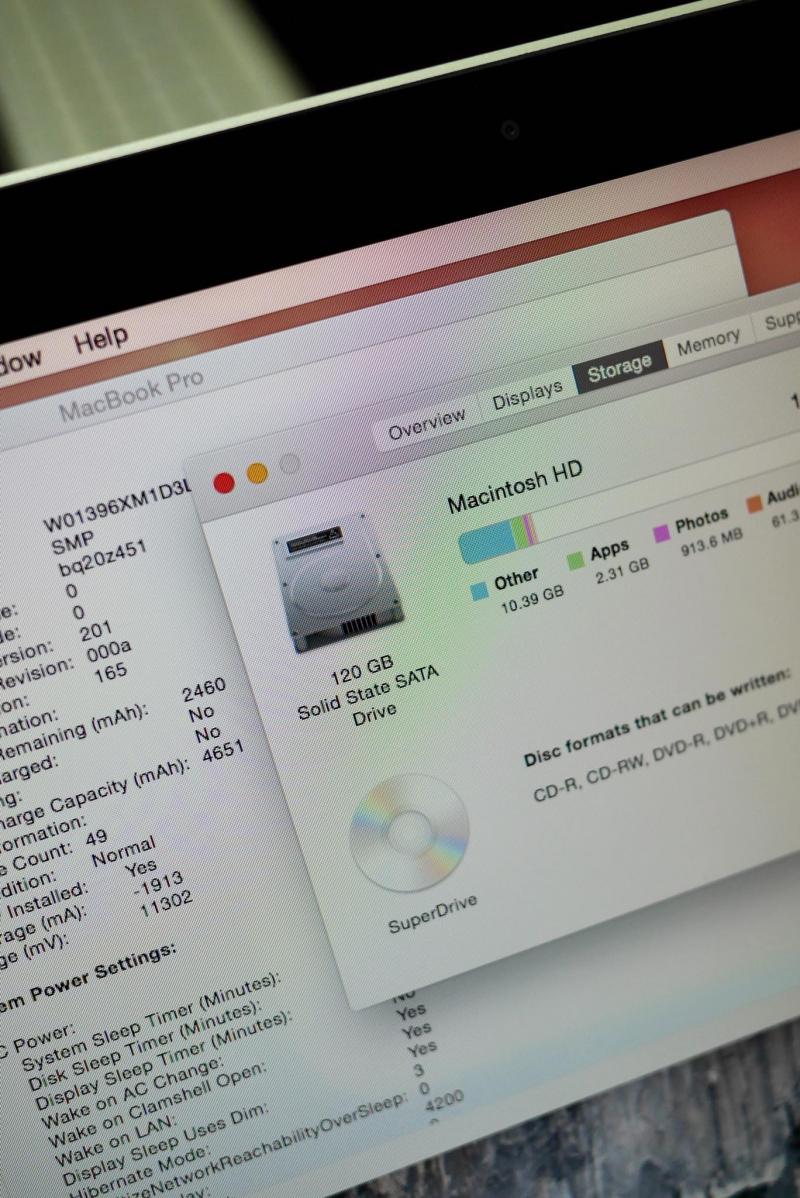The width and height of the screenshot is (800, 1198).
Task: Click the SuperDrive optical disc icon
Action: click(x=410, y=834)
